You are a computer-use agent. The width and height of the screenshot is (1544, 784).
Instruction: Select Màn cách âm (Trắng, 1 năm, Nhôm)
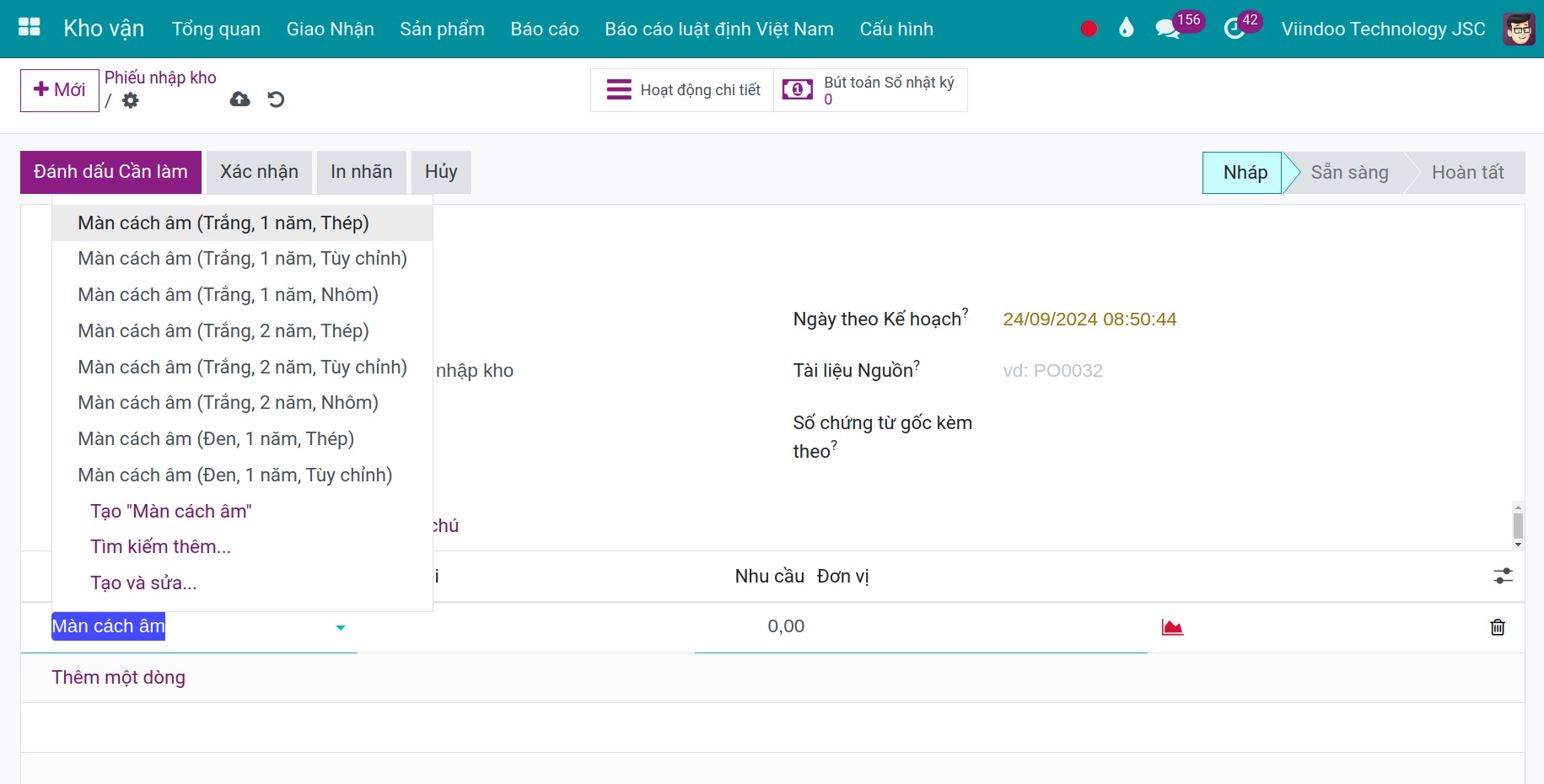click(x=242, y=295)
